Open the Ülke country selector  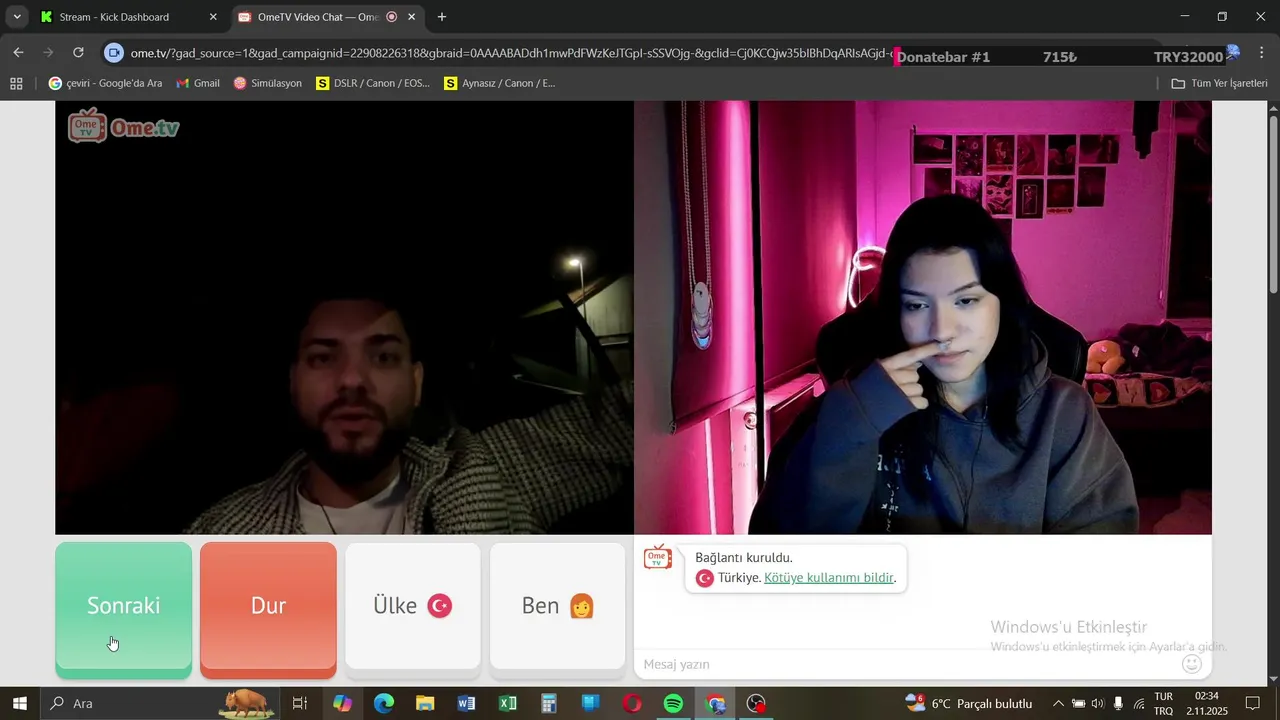coord(413,606)
